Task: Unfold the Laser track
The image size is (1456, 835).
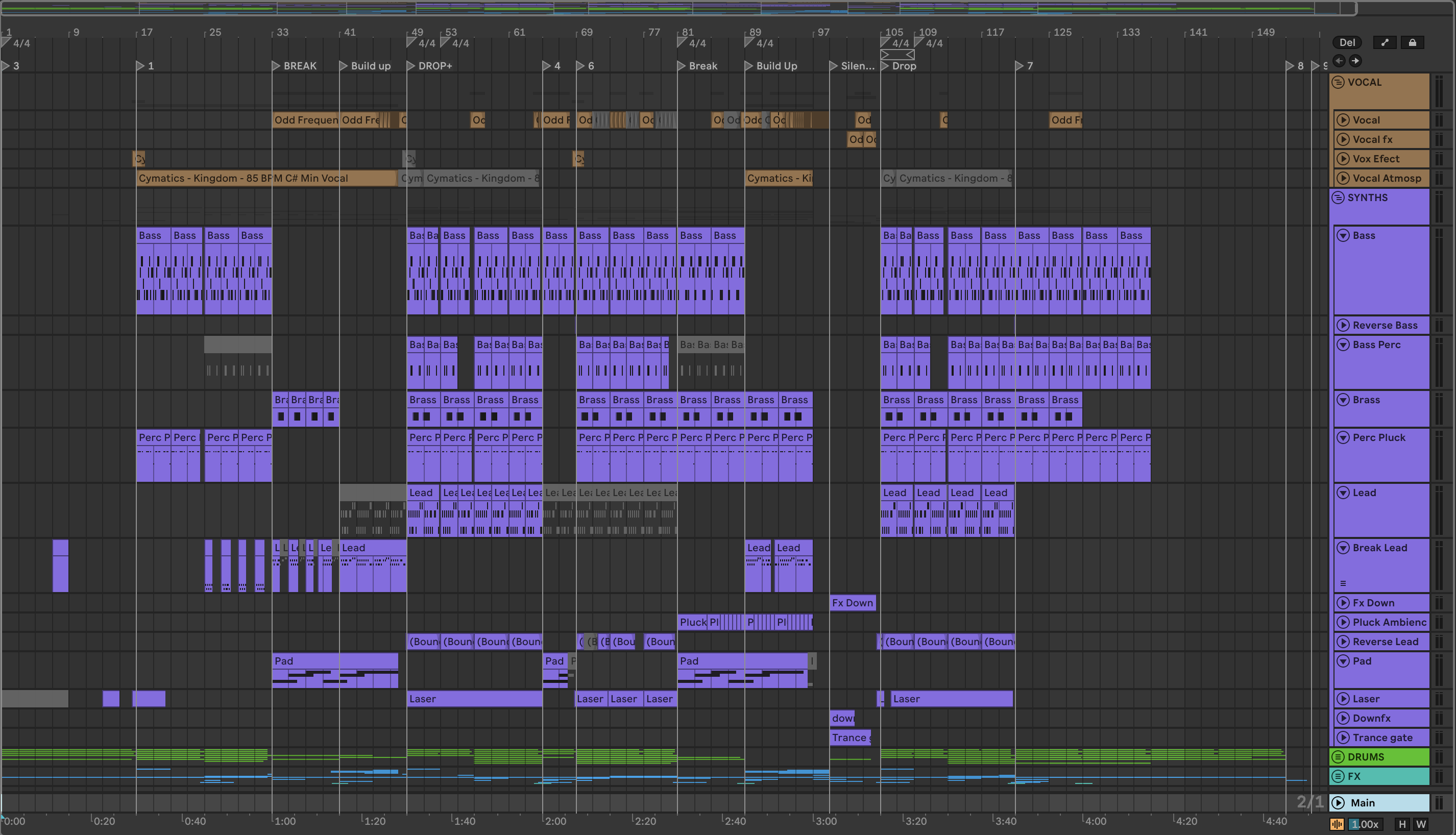Action: pyautogui.click(x=1343, y=699)
